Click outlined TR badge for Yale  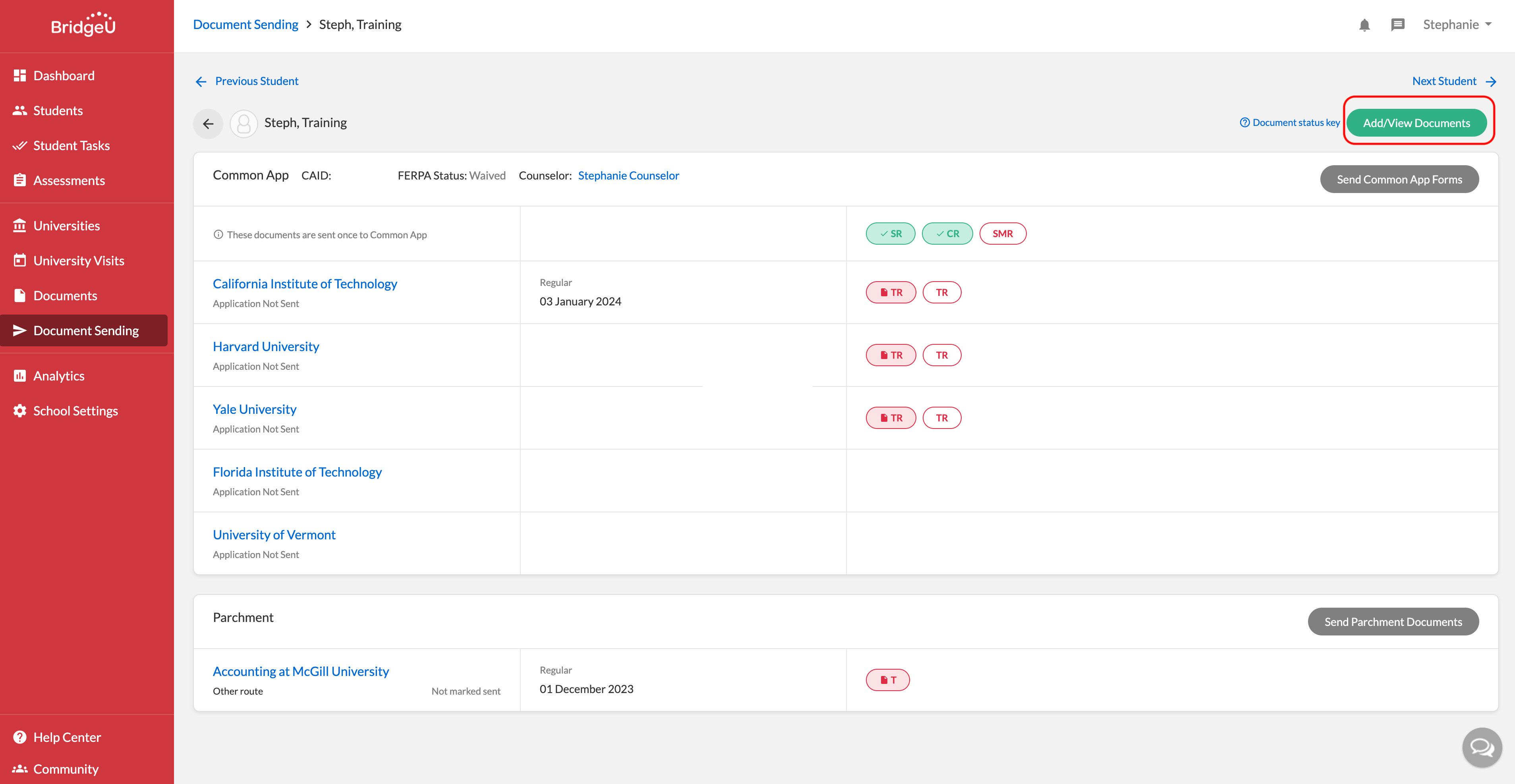click(x=941, y=418)
